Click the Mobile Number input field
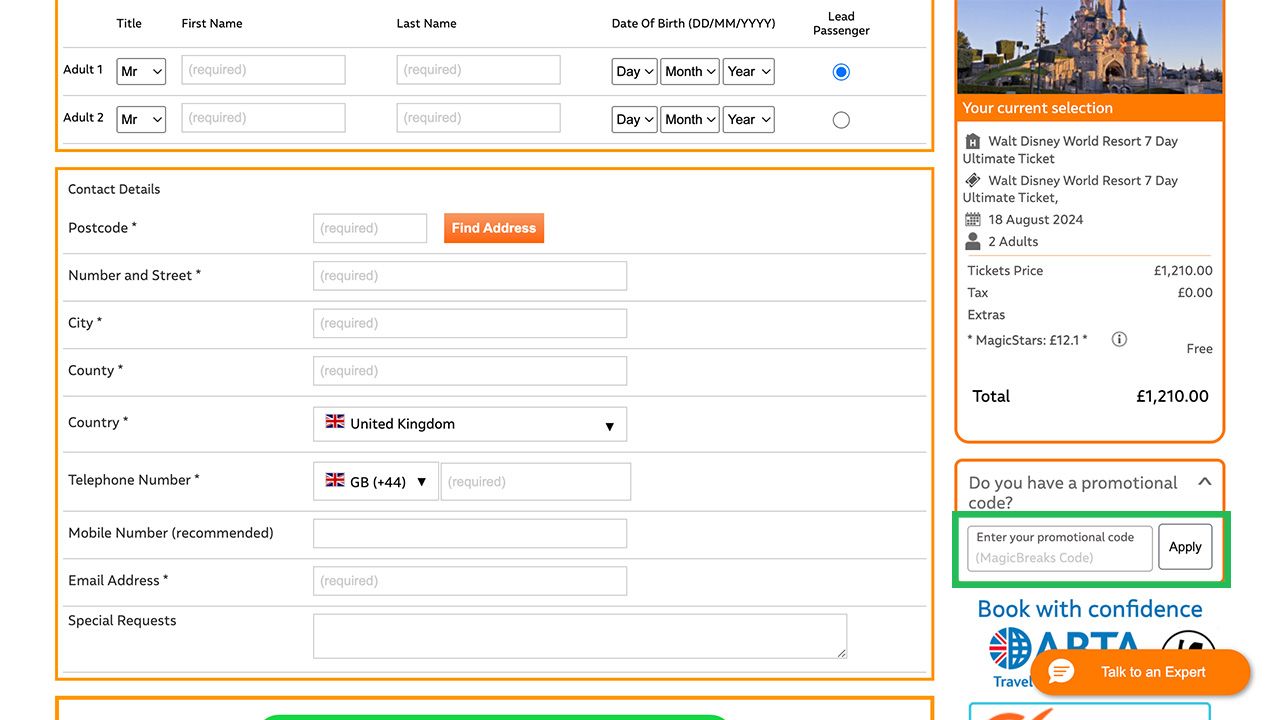Viewport: 1280px width, 720px height. click(470, 533)
